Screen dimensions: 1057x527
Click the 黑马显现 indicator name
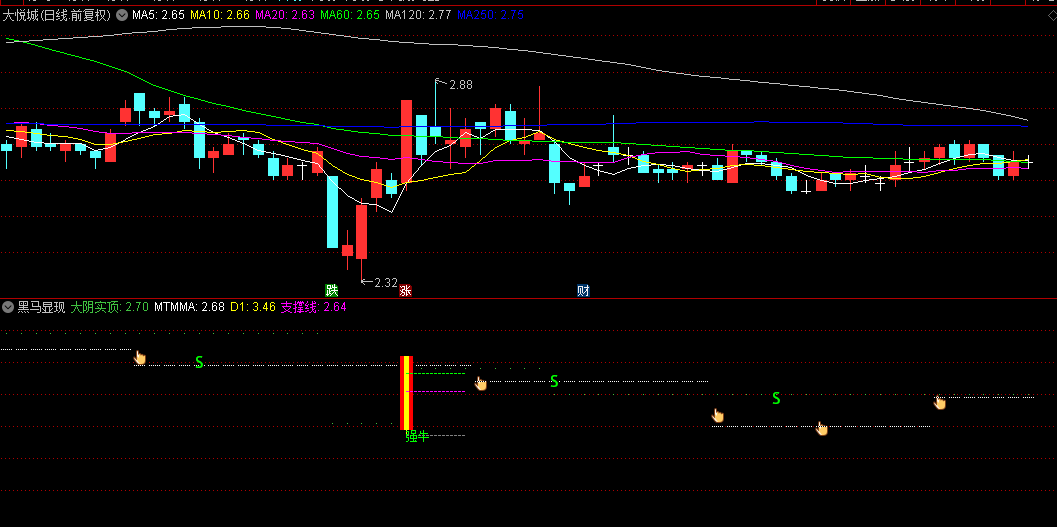point(41,307)
